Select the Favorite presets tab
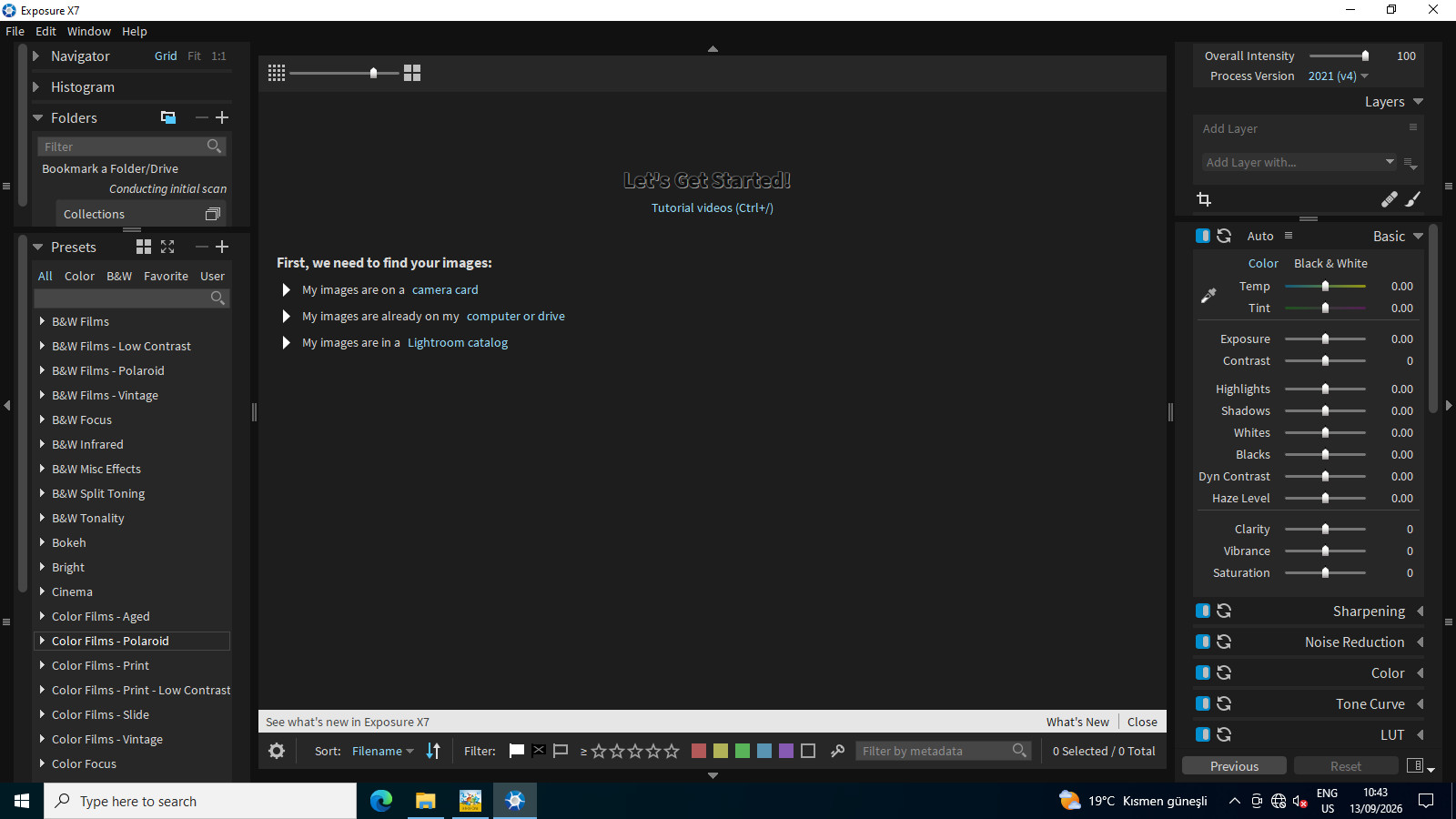The height and width of the screenshot is (819, 1456). point(166,276)
